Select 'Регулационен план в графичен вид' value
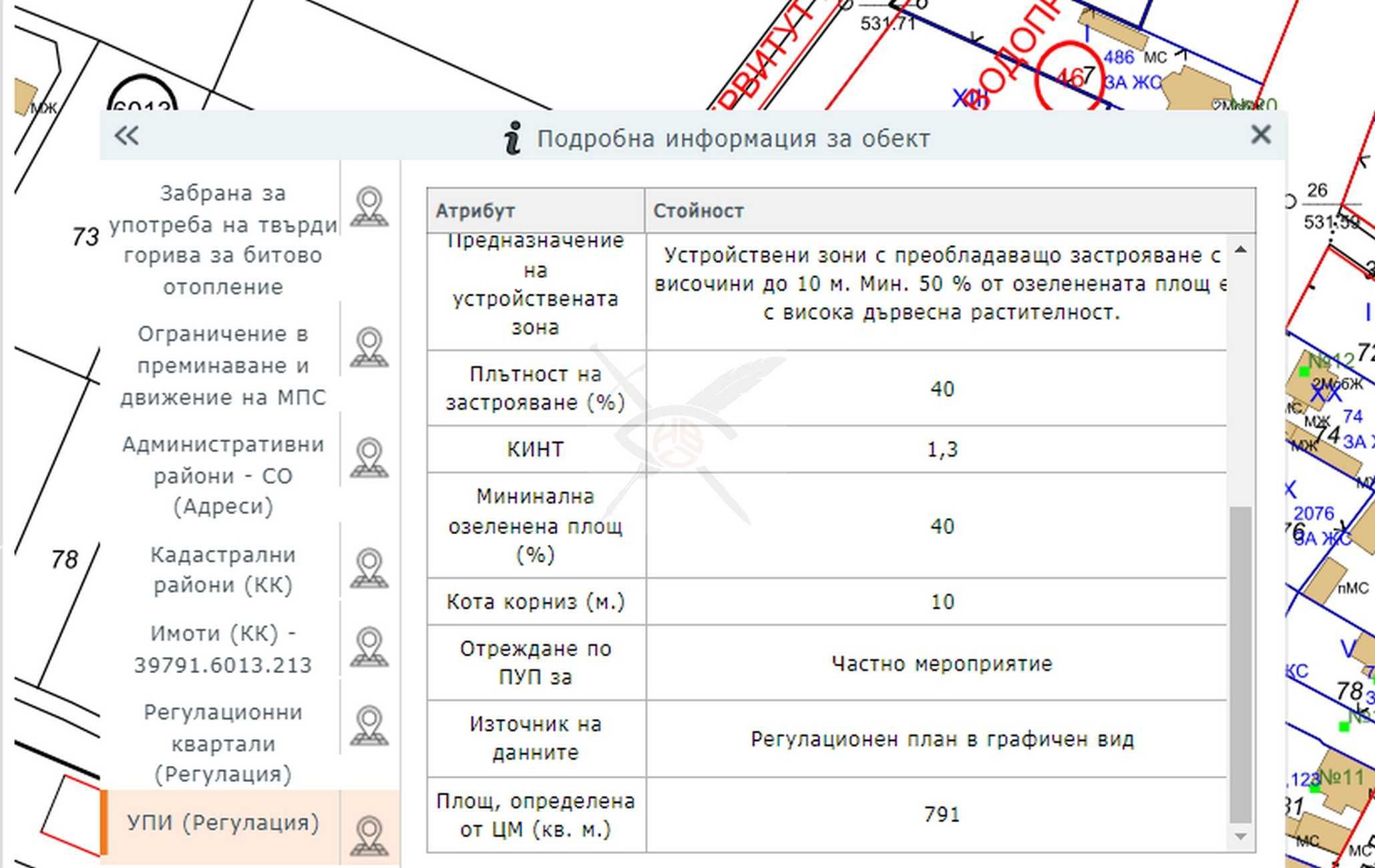The width and height of the screenshot is (1375, 868). tap(942, 739)
